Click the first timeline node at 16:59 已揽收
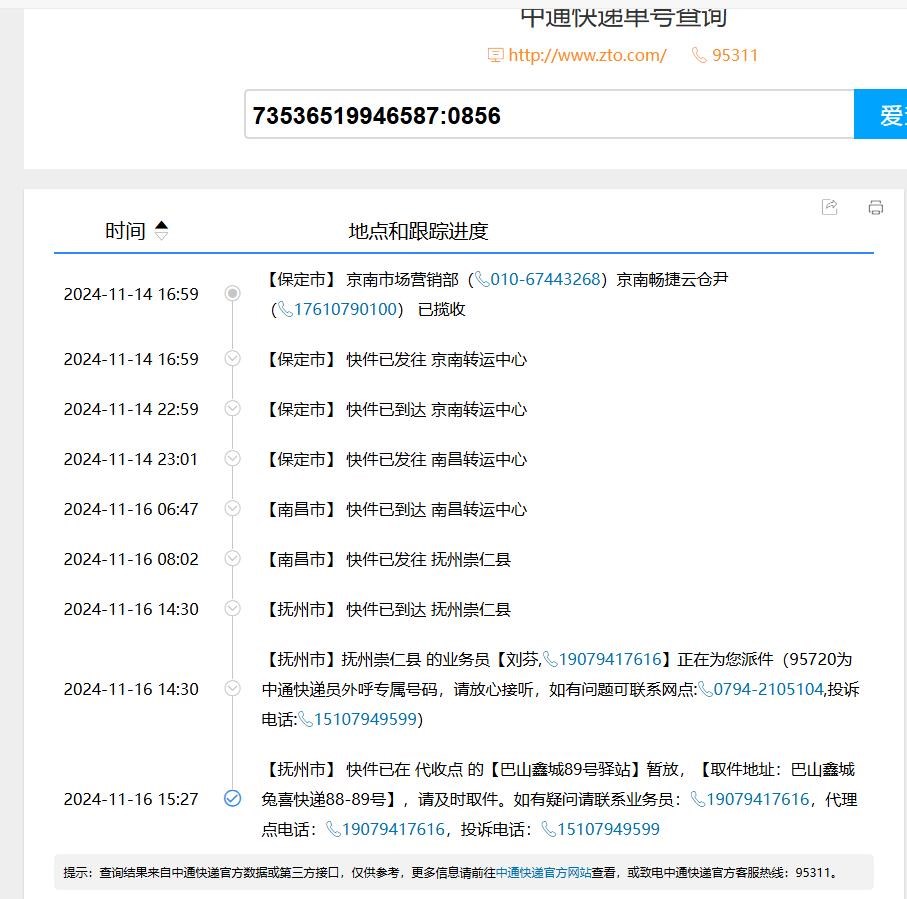 point(233,293)
